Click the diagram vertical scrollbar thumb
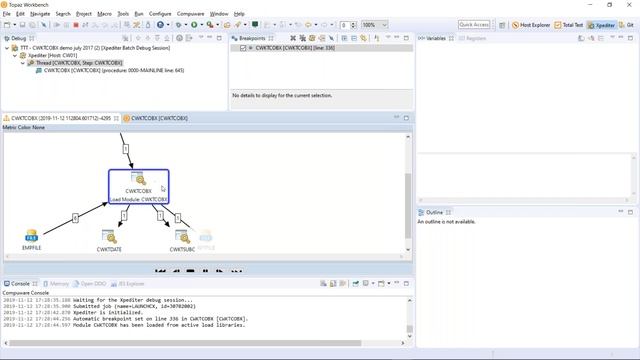Screen dimensions: 640x360 [408, 206]
